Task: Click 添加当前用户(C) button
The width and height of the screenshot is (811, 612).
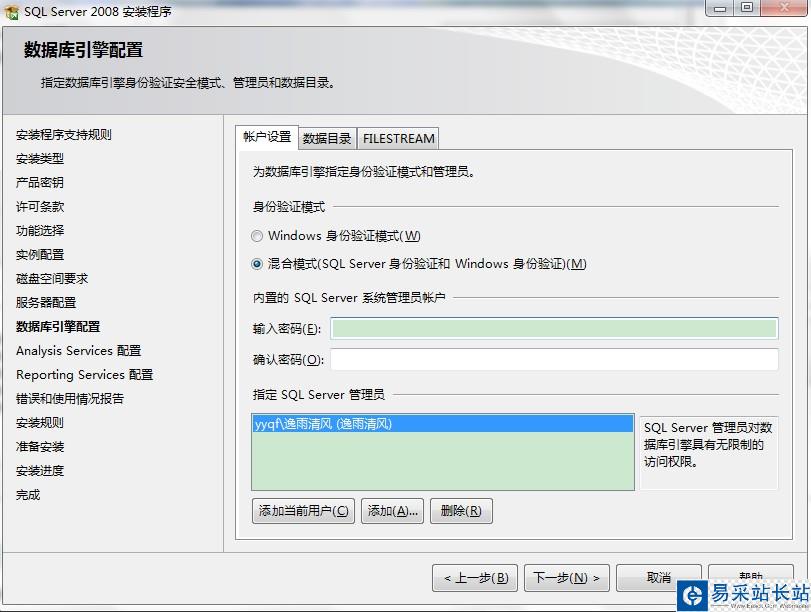Action: (x=304, y=511)
